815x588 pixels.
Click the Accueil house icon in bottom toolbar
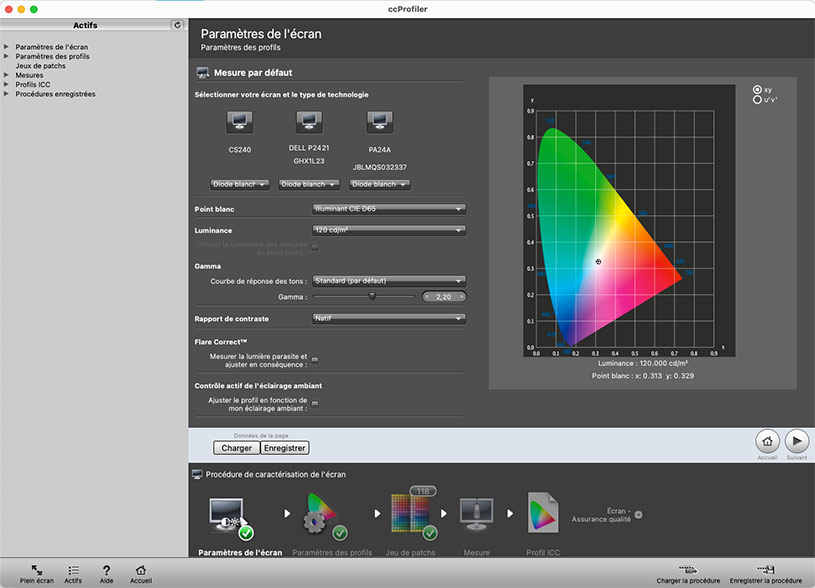pos(141,570)
